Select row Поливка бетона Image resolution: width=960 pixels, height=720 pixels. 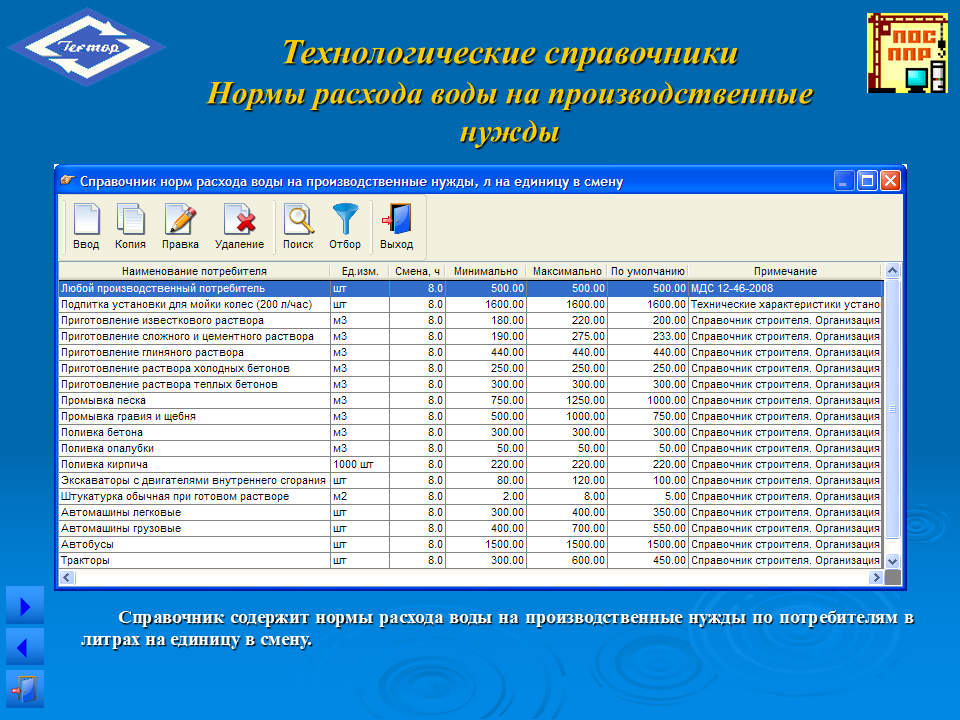[x=470, y=432]
